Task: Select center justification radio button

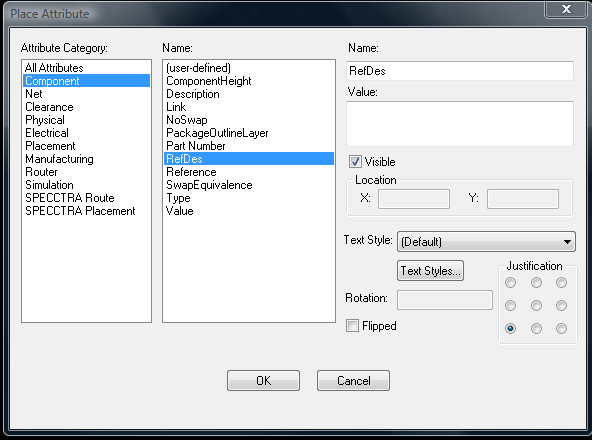Action: (x=536, y=306)
